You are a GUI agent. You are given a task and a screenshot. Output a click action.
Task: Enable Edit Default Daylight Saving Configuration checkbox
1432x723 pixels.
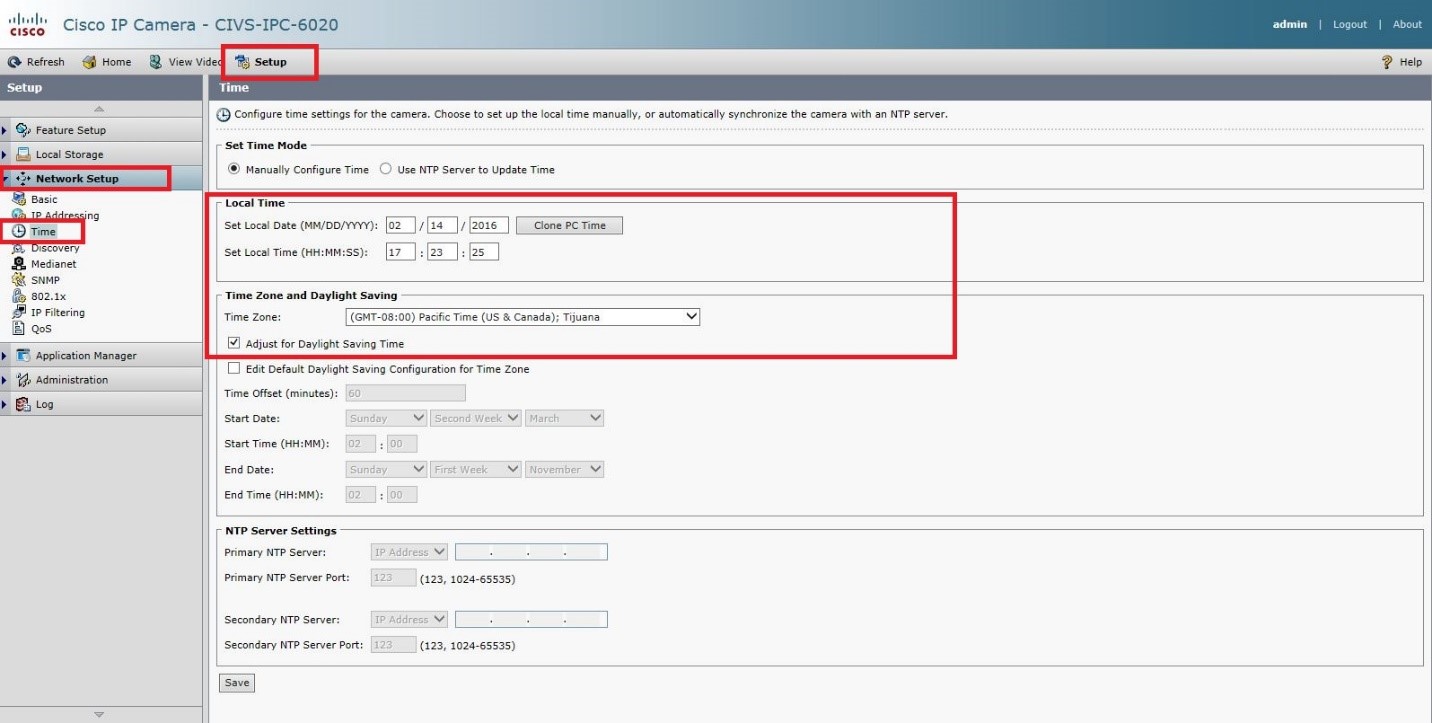tap(235, 369)
